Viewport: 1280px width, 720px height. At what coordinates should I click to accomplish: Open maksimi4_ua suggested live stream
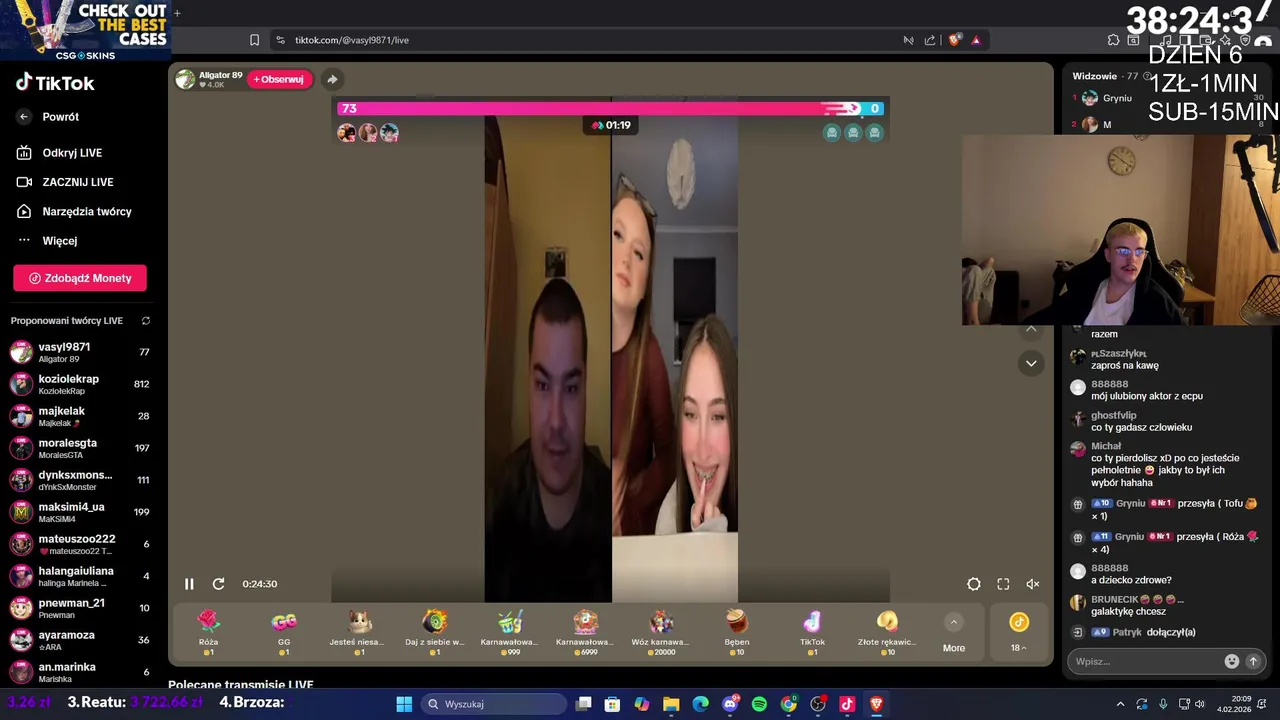pyautogui.click(x=80, y=512)
